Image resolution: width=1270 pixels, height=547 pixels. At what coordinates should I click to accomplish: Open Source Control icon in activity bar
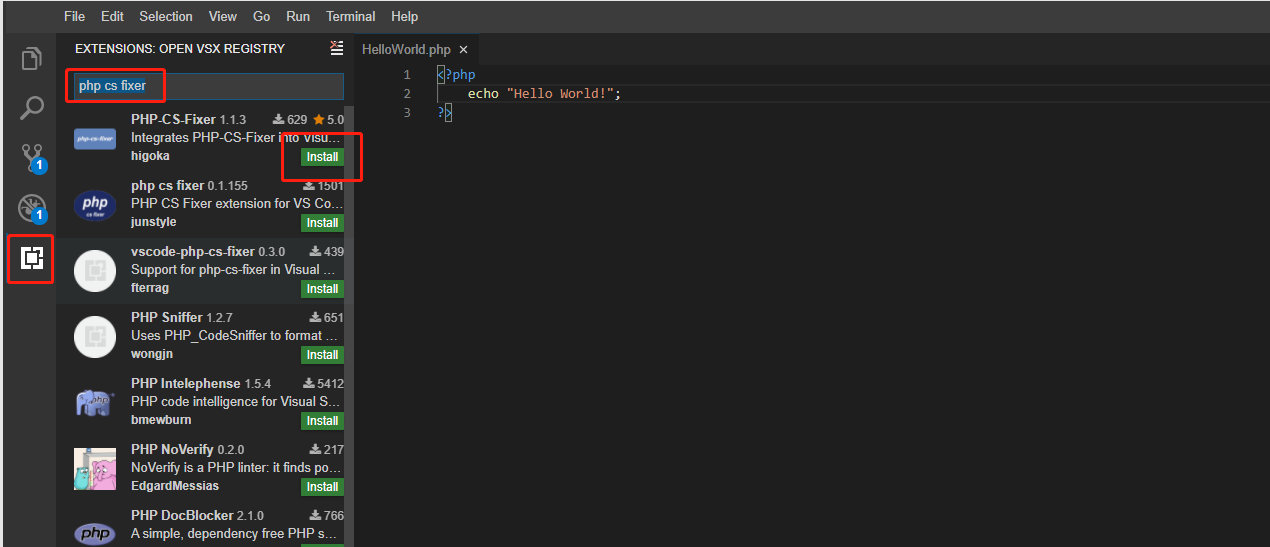coord(32,158)
